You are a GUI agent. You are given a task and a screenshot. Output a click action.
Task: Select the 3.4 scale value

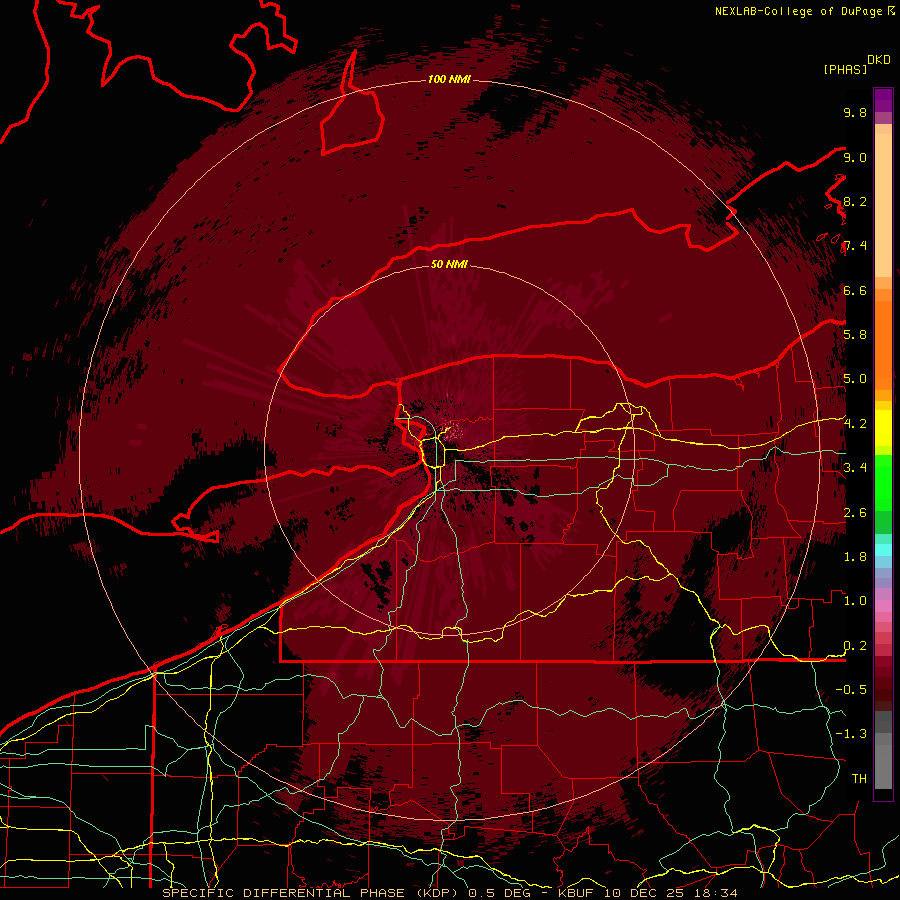[855, 467]
